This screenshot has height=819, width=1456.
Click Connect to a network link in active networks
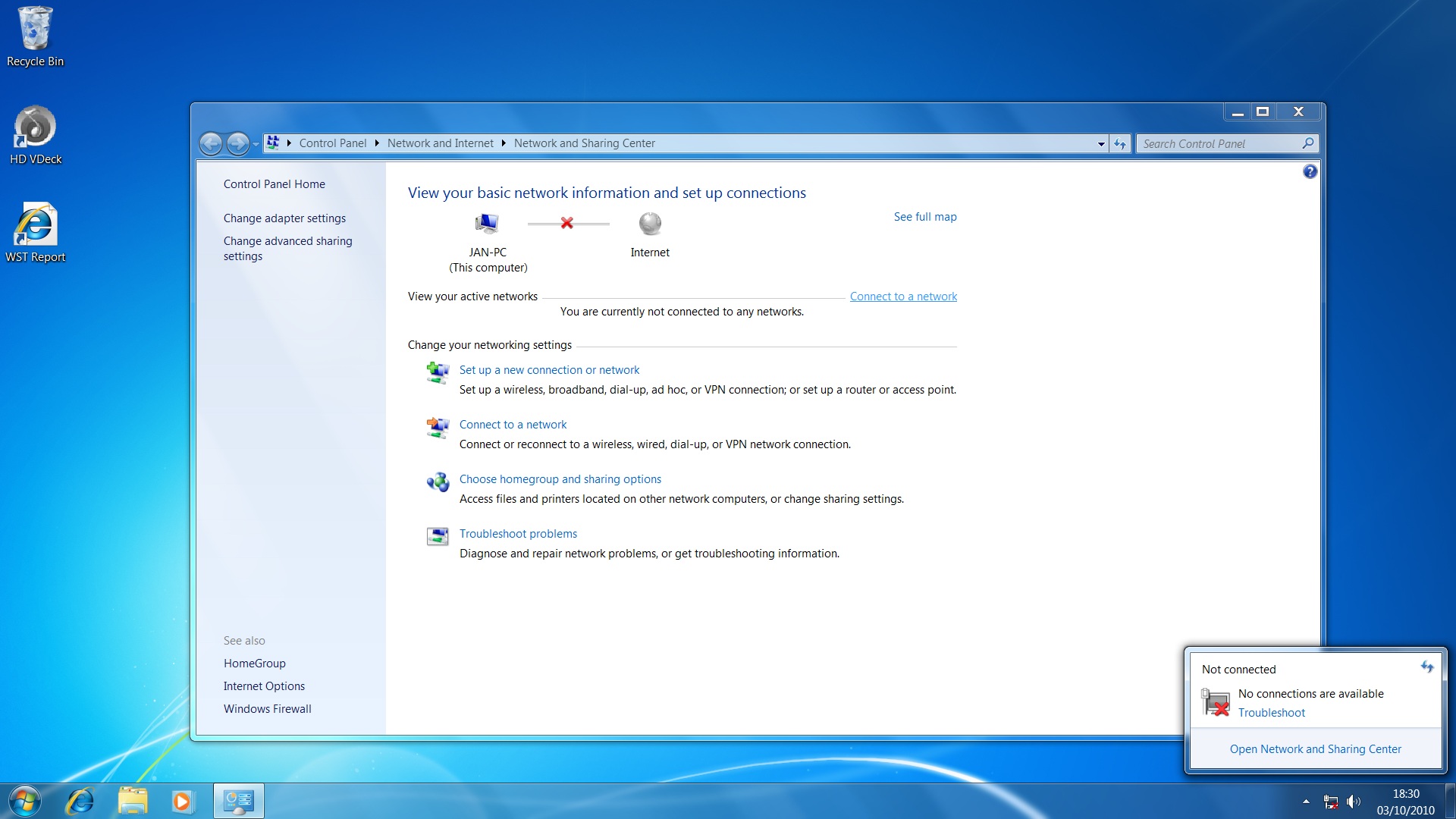[903, 297]
